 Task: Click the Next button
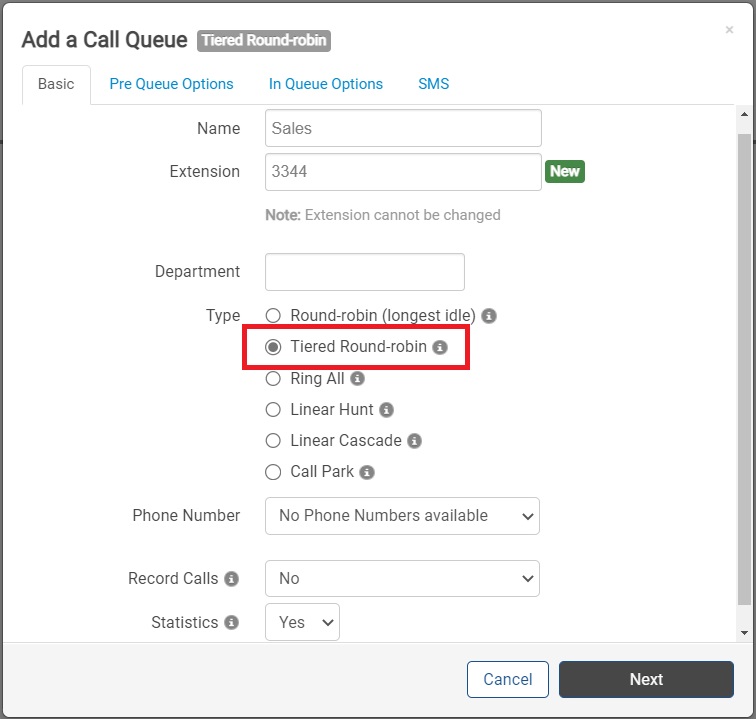pyautogui.click(x=646, y=679)
